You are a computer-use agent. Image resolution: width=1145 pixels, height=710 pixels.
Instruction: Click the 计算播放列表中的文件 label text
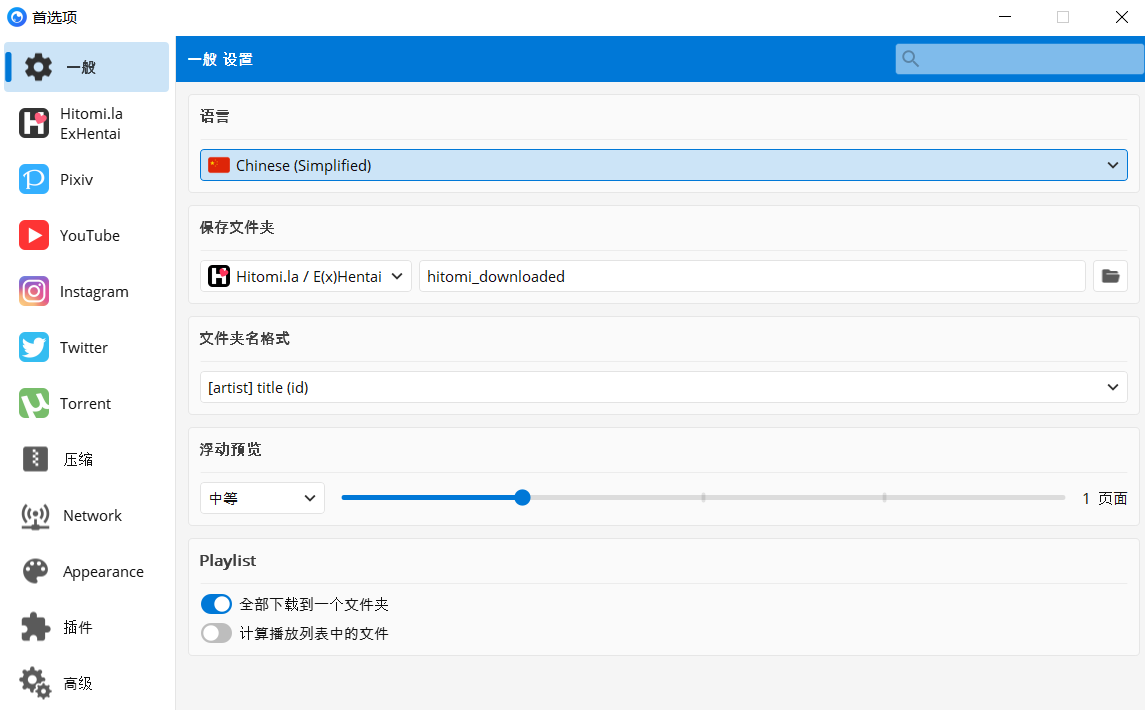(x=314, y=633)
